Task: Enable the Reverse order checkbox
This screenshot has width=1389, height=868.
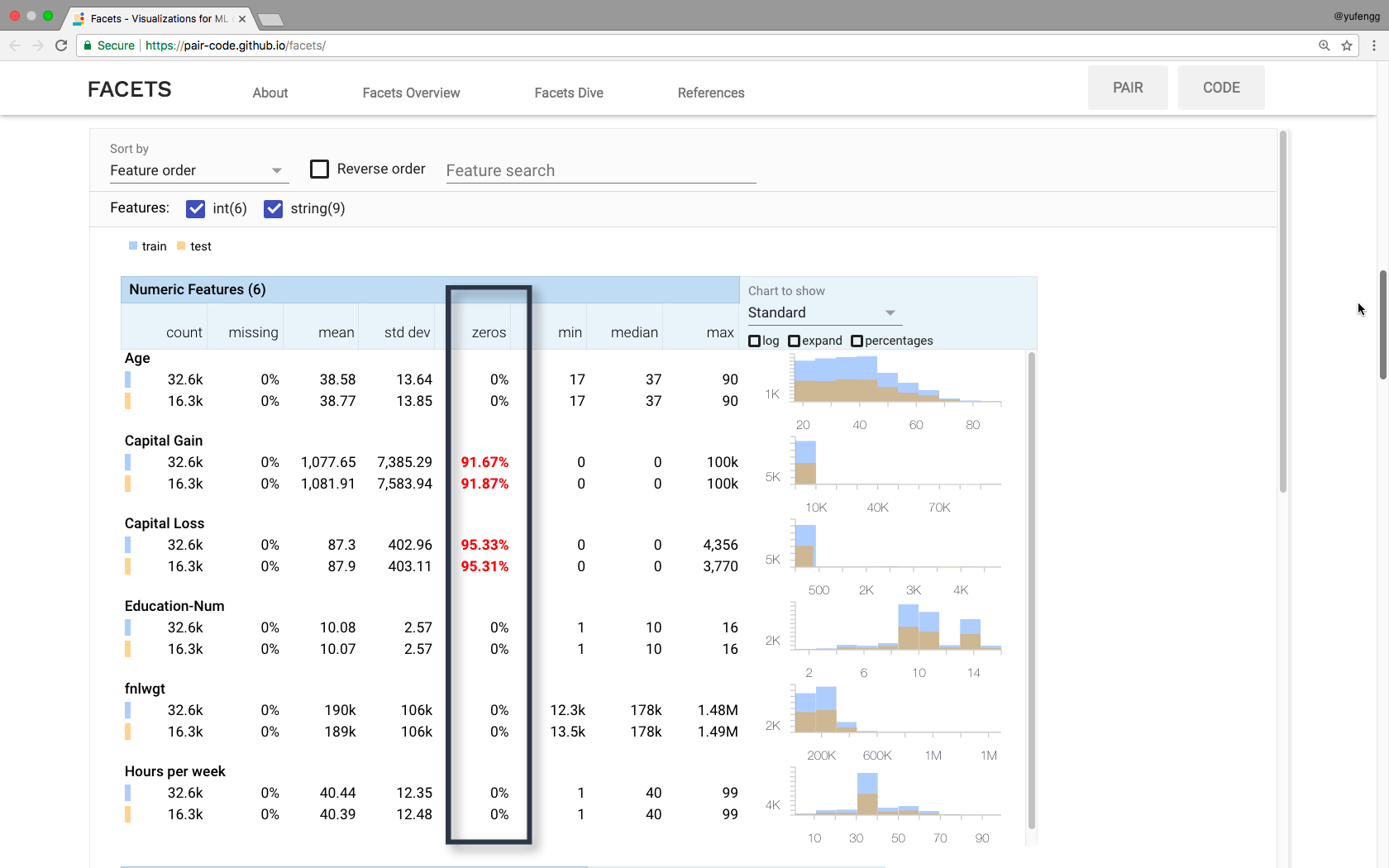Action: pos(319,169)
